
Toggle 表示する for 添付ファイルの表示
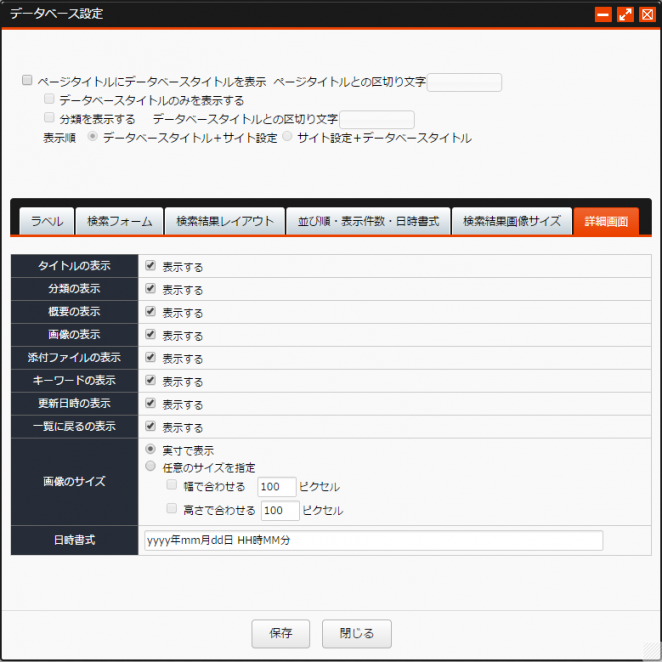[150, 357]
